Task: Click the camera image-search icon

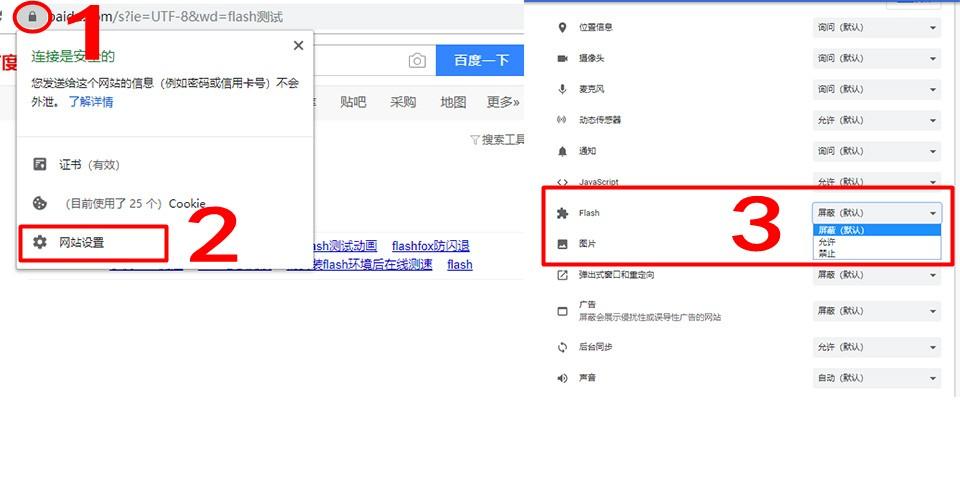Action: pos(417,61)
